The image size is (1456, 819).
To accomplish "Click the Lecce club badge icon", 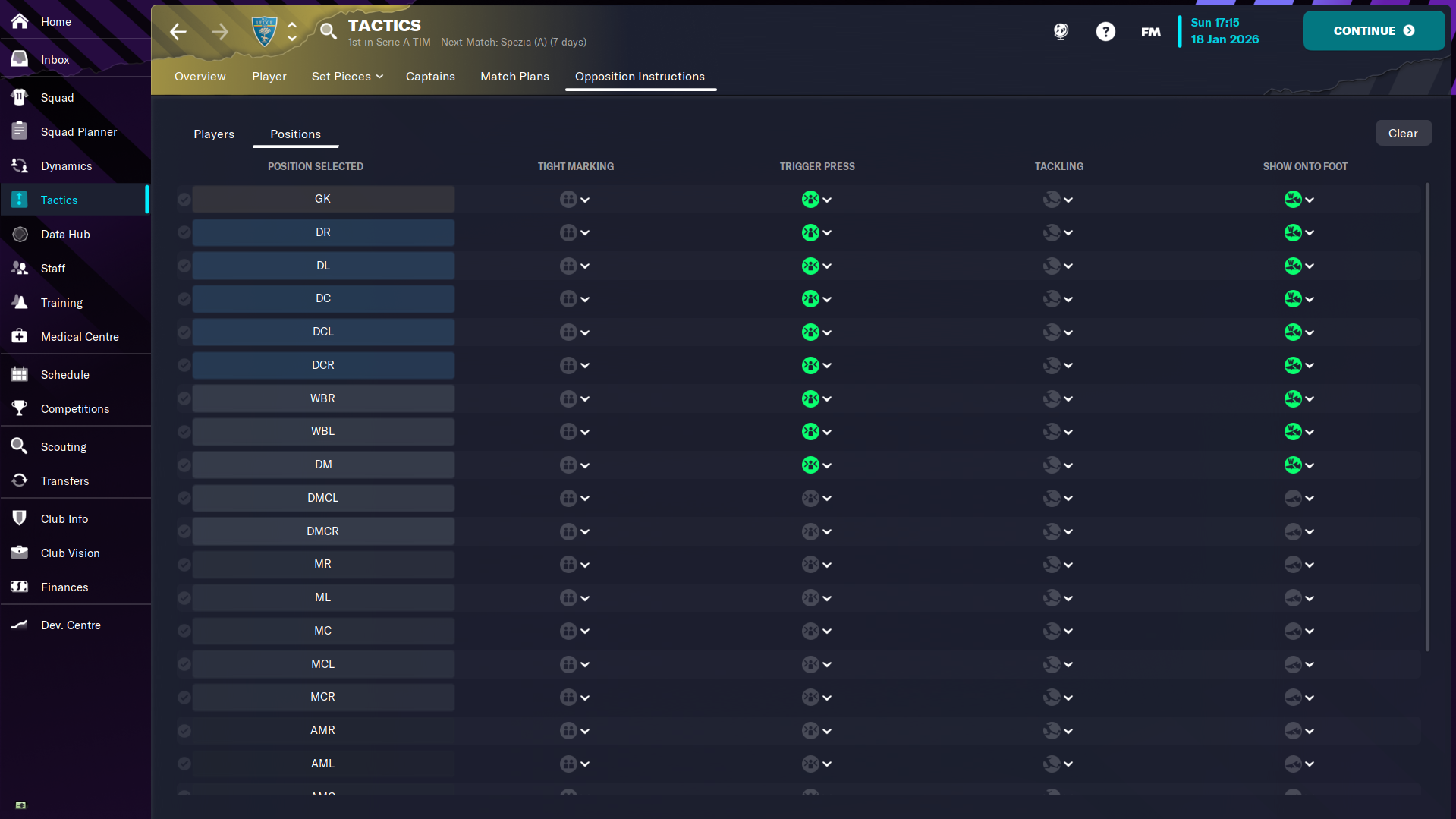I will [264, 31].
